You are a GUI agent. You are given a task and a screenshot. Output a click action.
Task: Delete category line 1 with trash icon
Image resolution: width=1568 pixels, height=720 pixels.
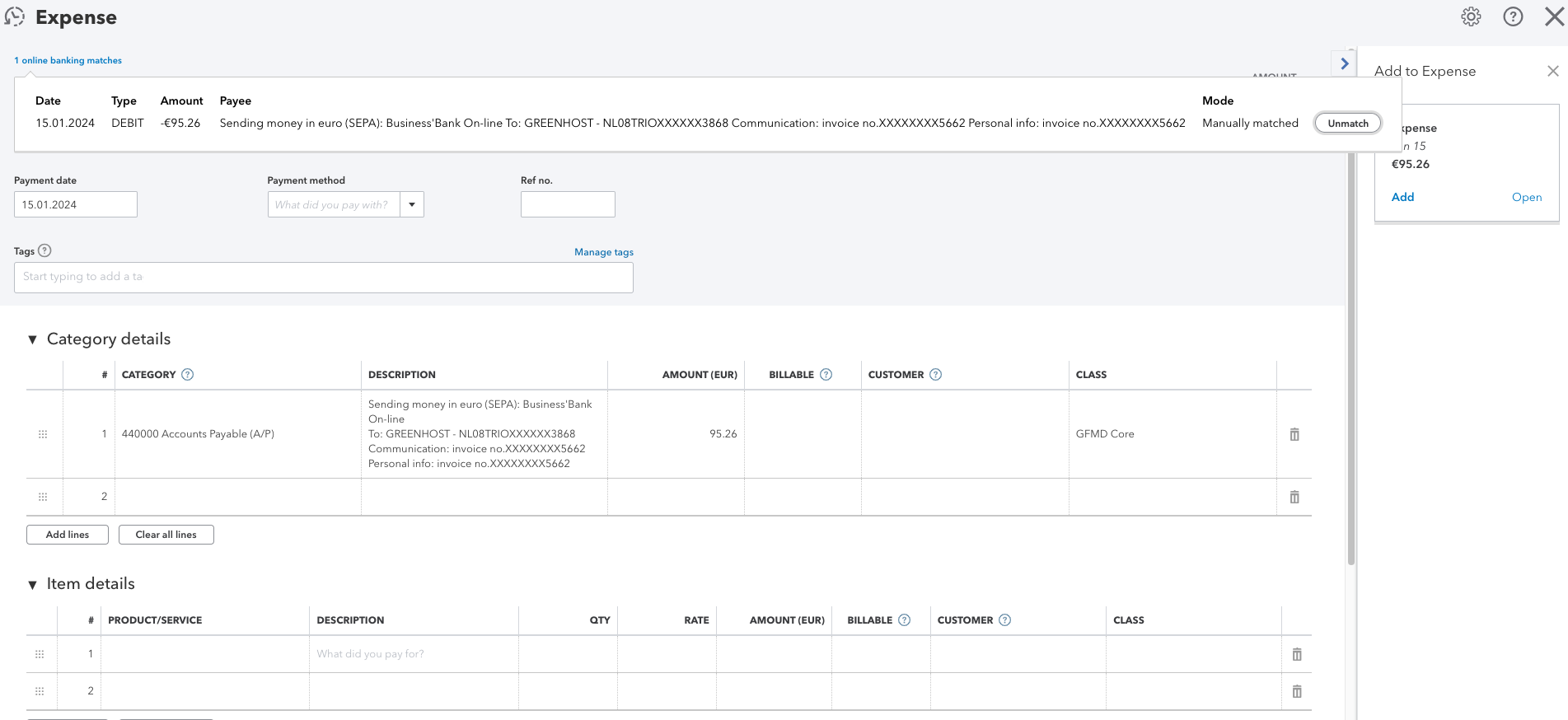coord(1294,434)
